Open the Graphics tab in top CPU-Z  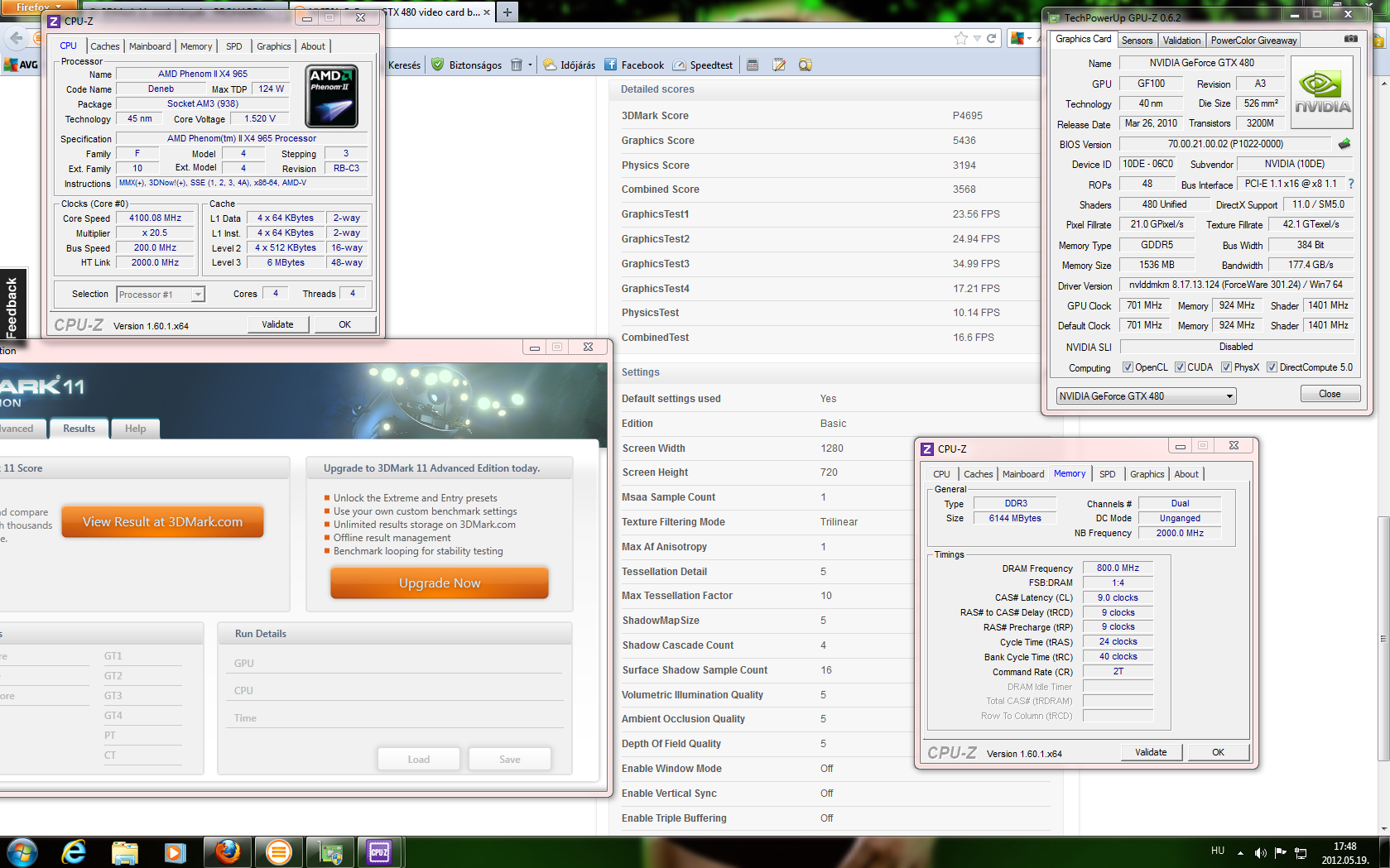[x=273, y=46]
